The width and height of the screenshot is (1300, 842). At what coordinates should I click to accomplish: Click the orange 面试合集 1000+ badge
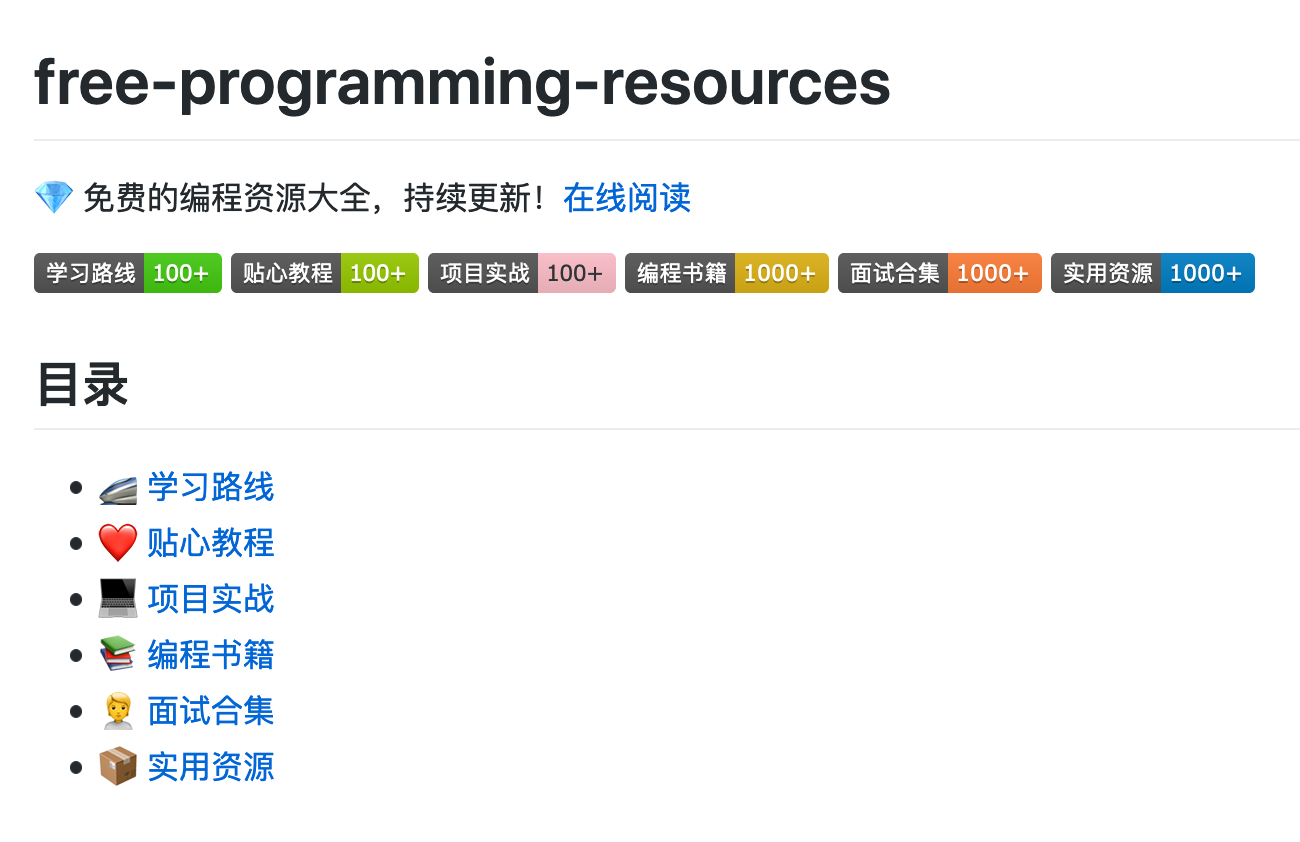tap(939, 273)
